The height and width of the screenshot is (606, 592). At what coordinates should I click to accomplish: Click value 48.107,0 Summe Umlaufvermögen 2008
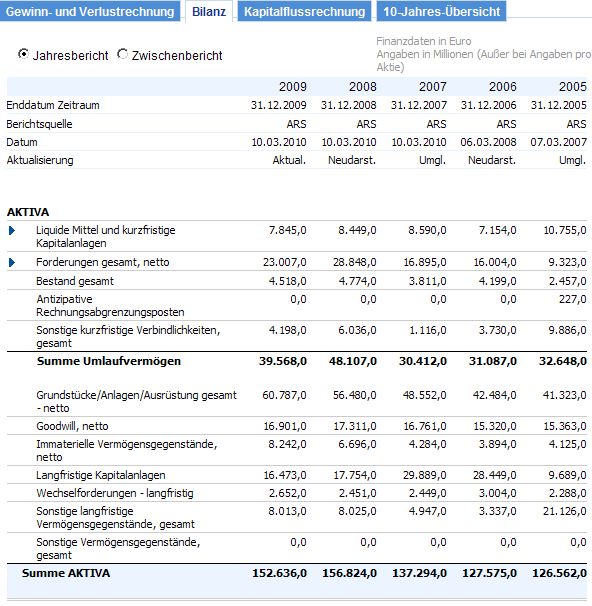(x=353, y=361)
